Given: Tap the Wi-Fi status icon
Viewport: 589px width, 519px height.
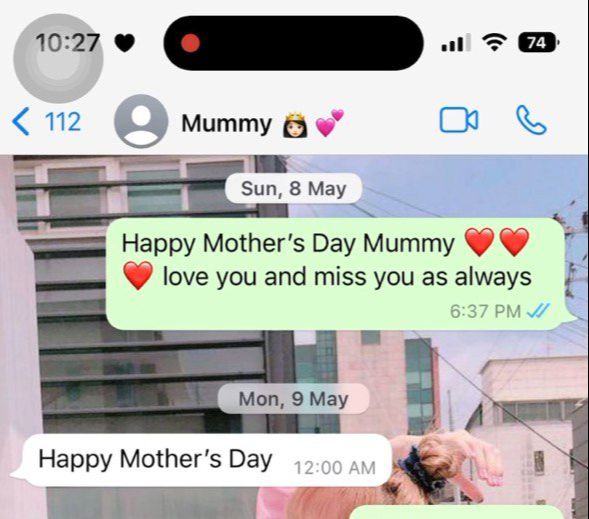Looking at the screenshot, I should tap(495, 42).
